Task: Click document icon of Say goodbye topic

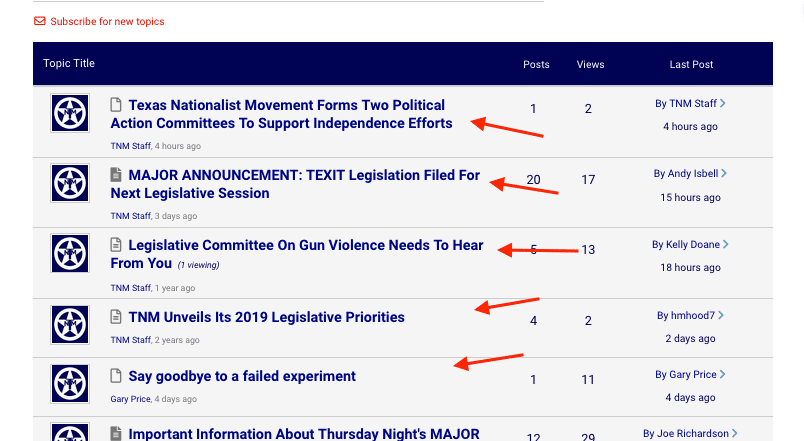Action: [x=116, y=376]
